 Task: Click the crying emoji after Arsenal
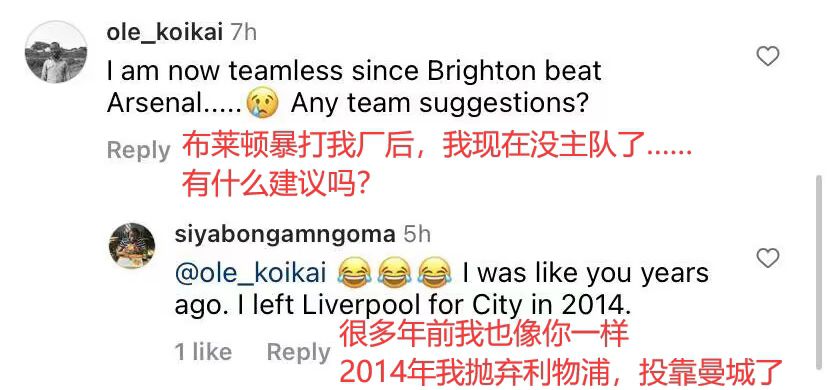(x=262, y=104)
